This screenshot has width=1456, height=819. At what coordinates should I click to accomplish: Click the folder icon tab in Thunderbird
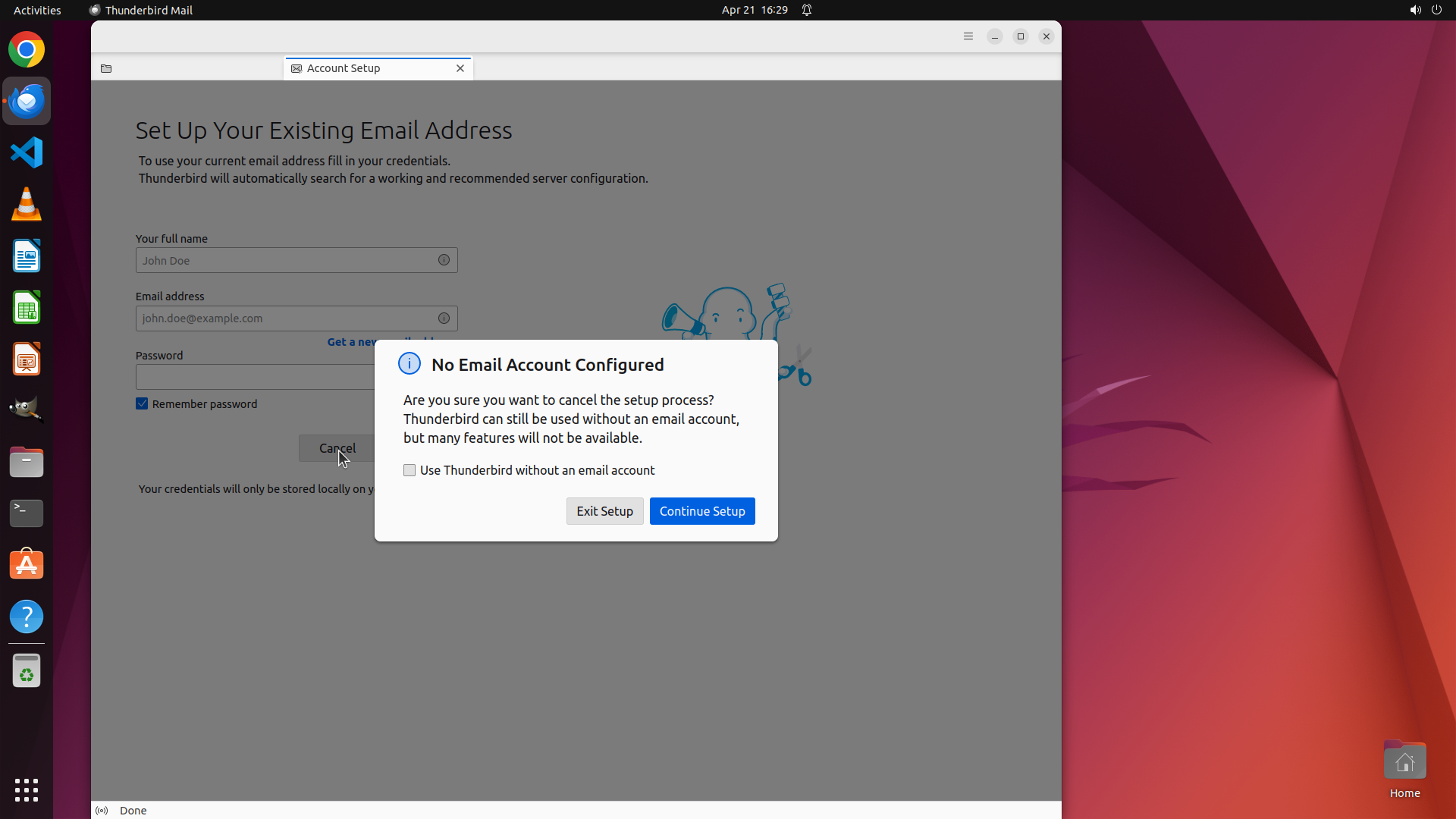106,68
